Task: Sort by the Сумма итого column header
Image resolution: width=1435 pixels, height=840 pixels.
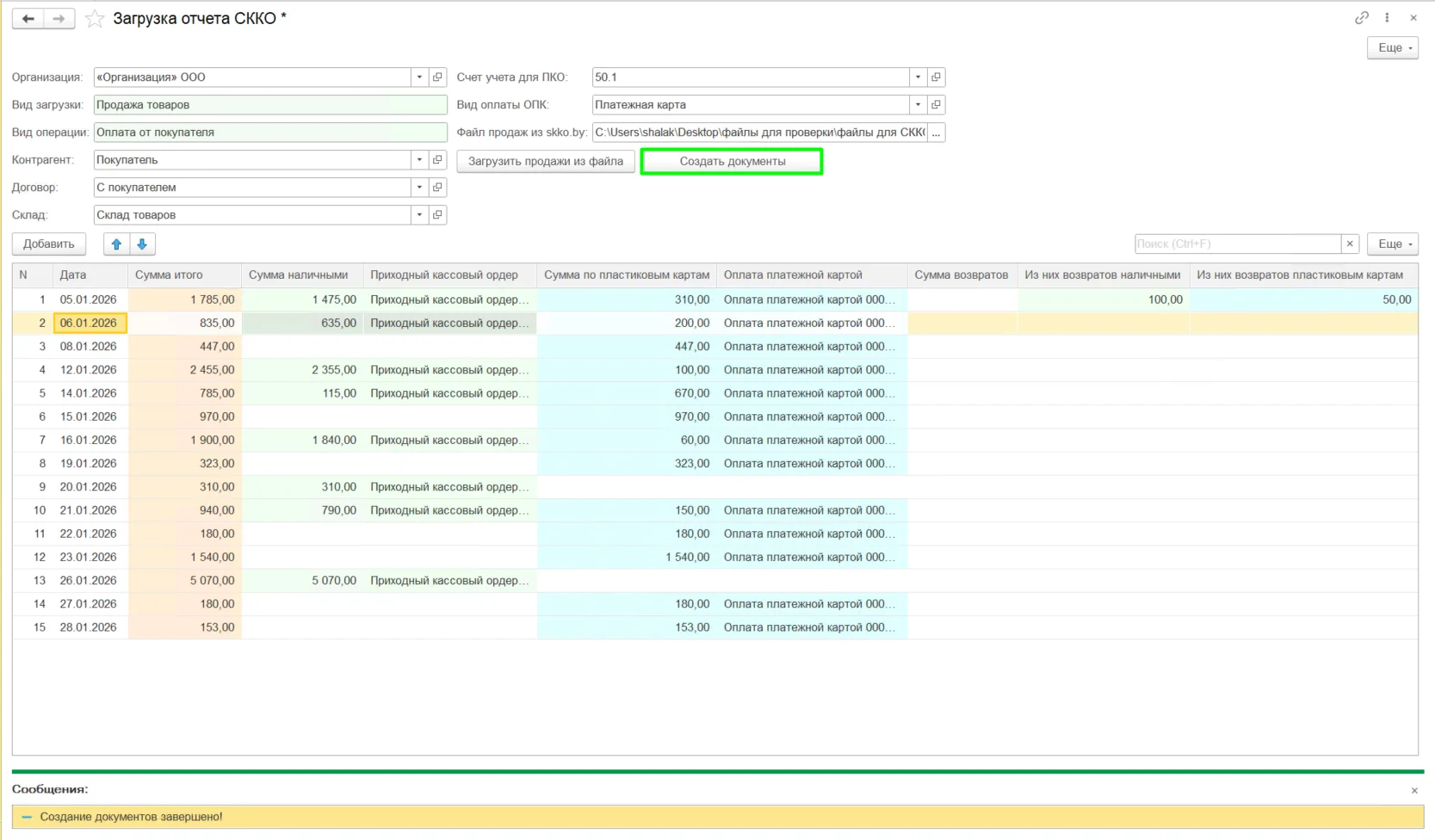Action: 185,275
